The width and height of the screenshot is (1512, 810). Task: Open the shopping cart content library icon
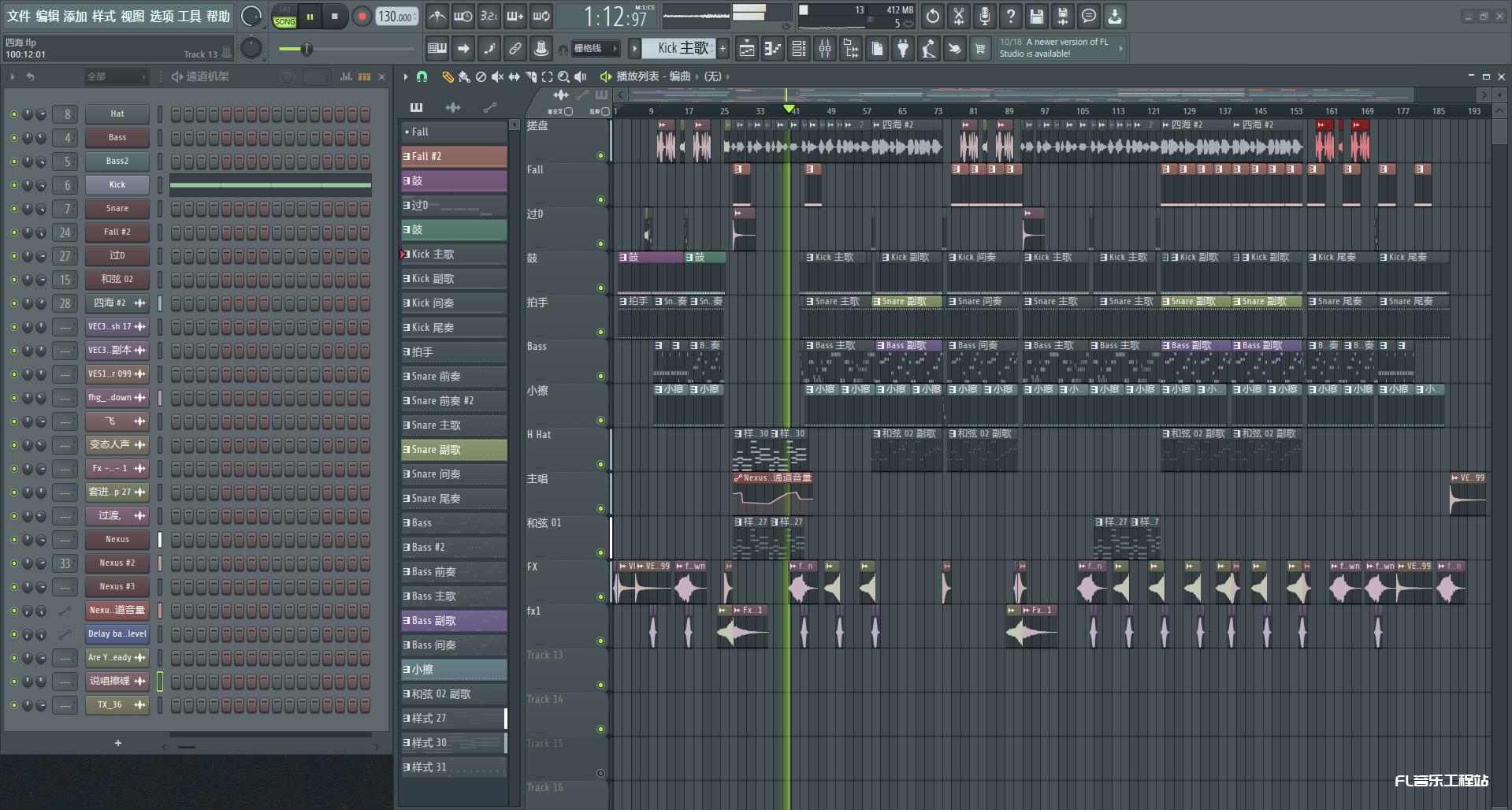tap(980, 49)
